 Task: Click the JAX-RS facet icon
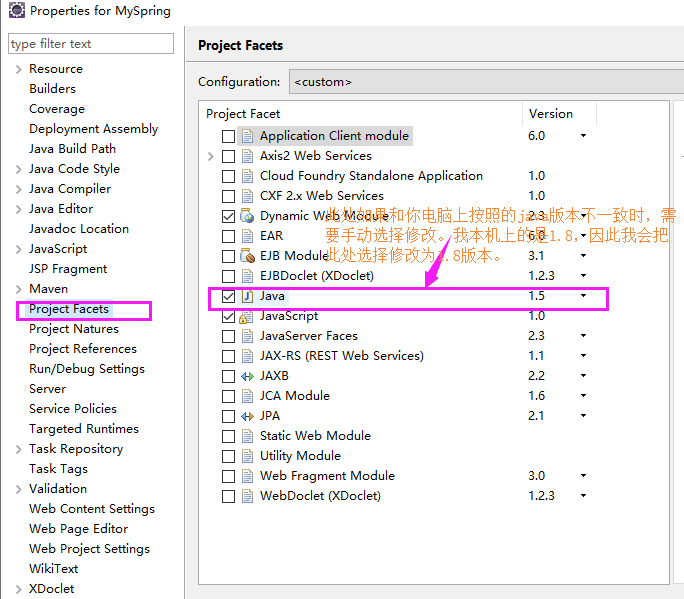point(247,356)
